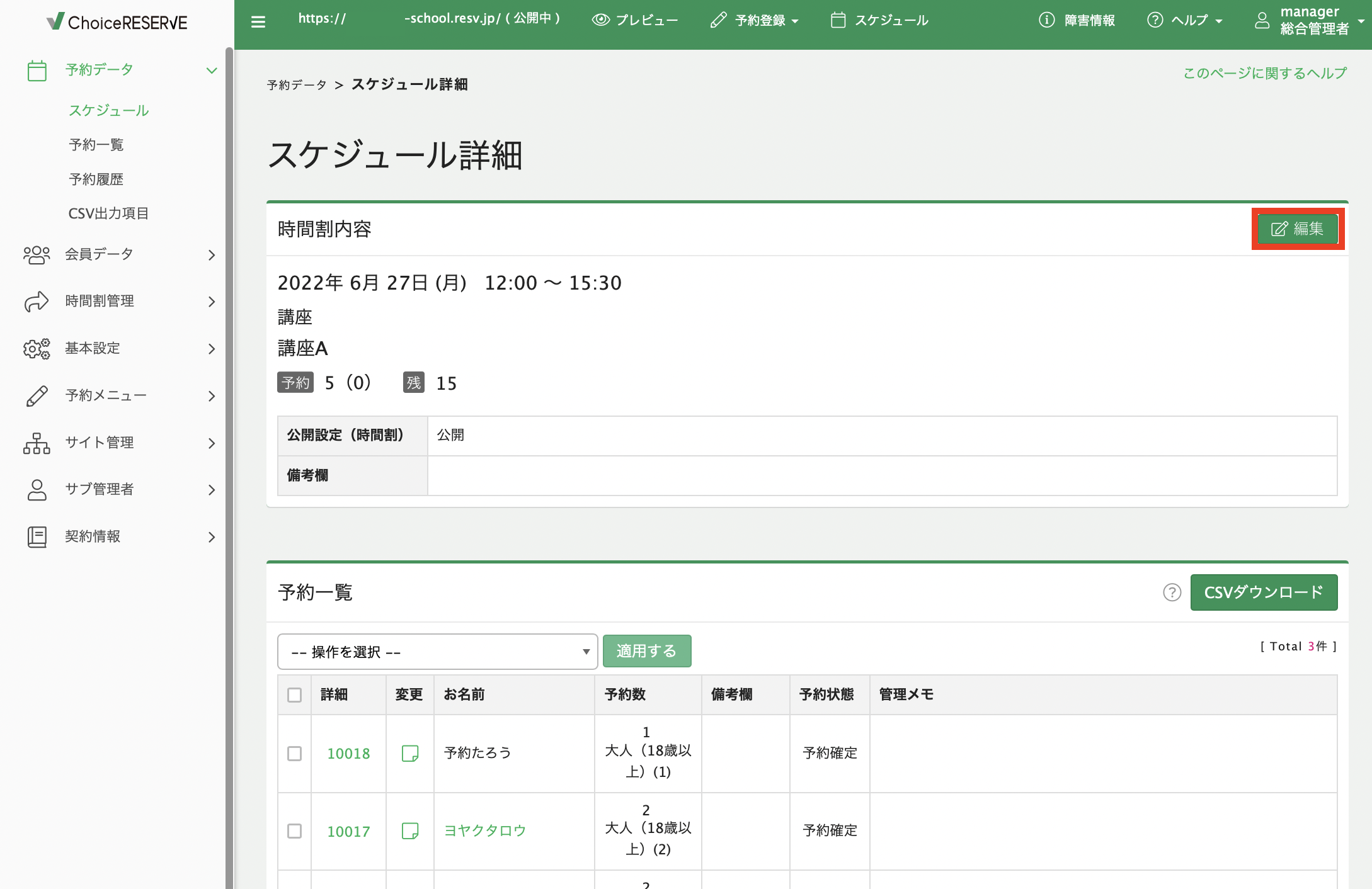The width and height of the screenshot is (1372, 889).
Task: Click the 障害情報 info icon
Action: (1046, 20)
